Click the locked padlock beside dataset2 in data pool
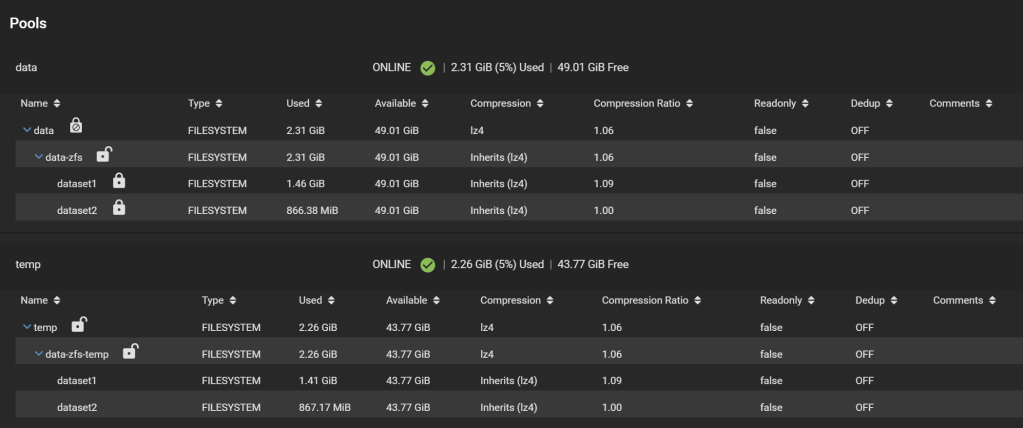1023x428 pixels. click(119, 207)
